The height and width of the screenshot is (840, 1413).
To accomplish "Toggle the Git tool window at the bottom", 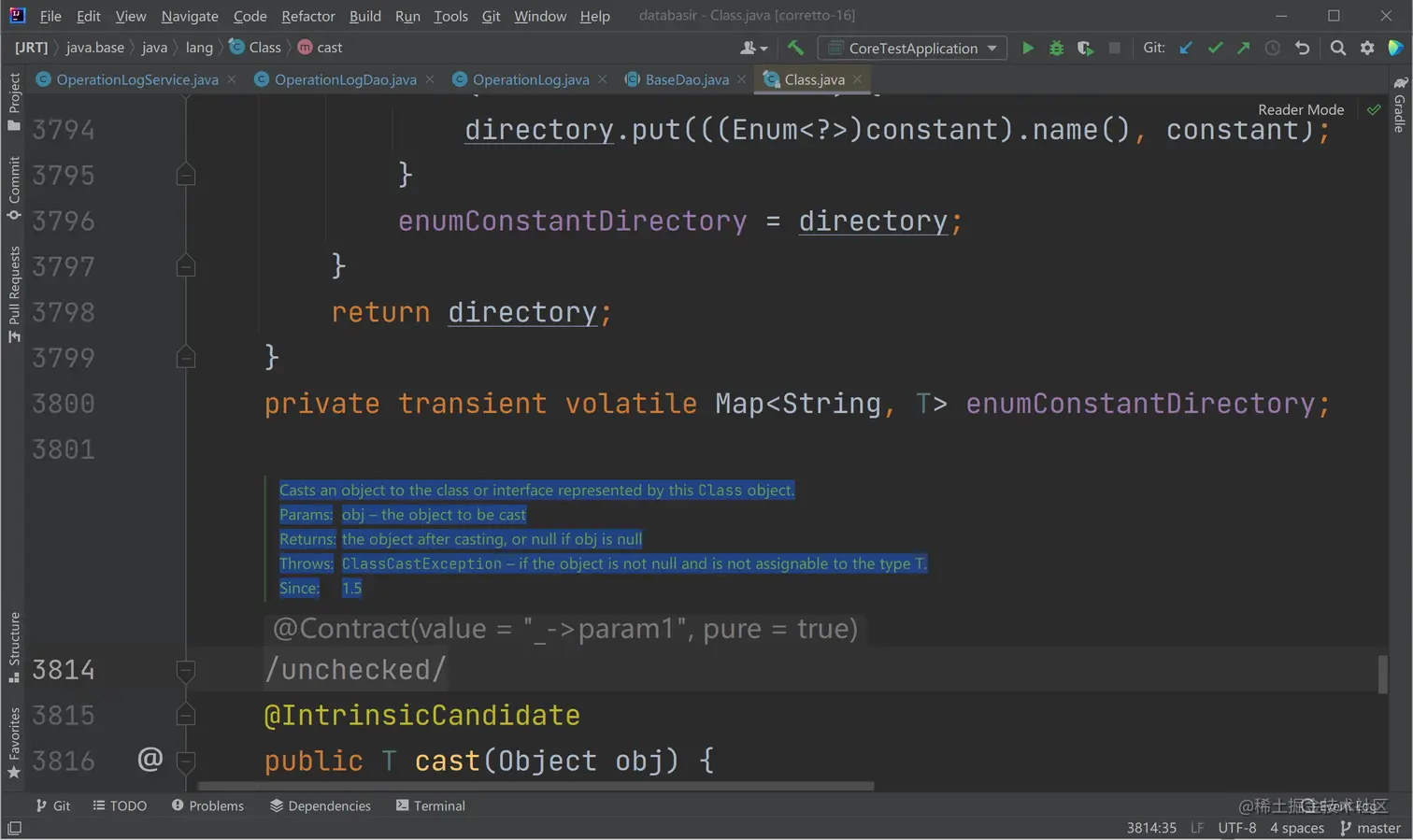I will tap(53, 805).
